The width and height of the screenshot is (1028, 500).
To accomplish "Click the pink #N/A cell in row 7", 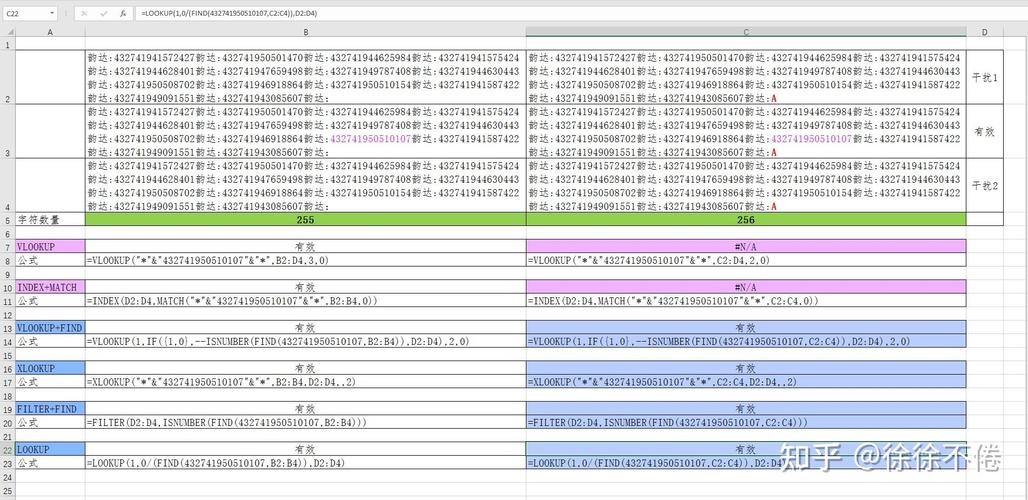I will [746, 247].
